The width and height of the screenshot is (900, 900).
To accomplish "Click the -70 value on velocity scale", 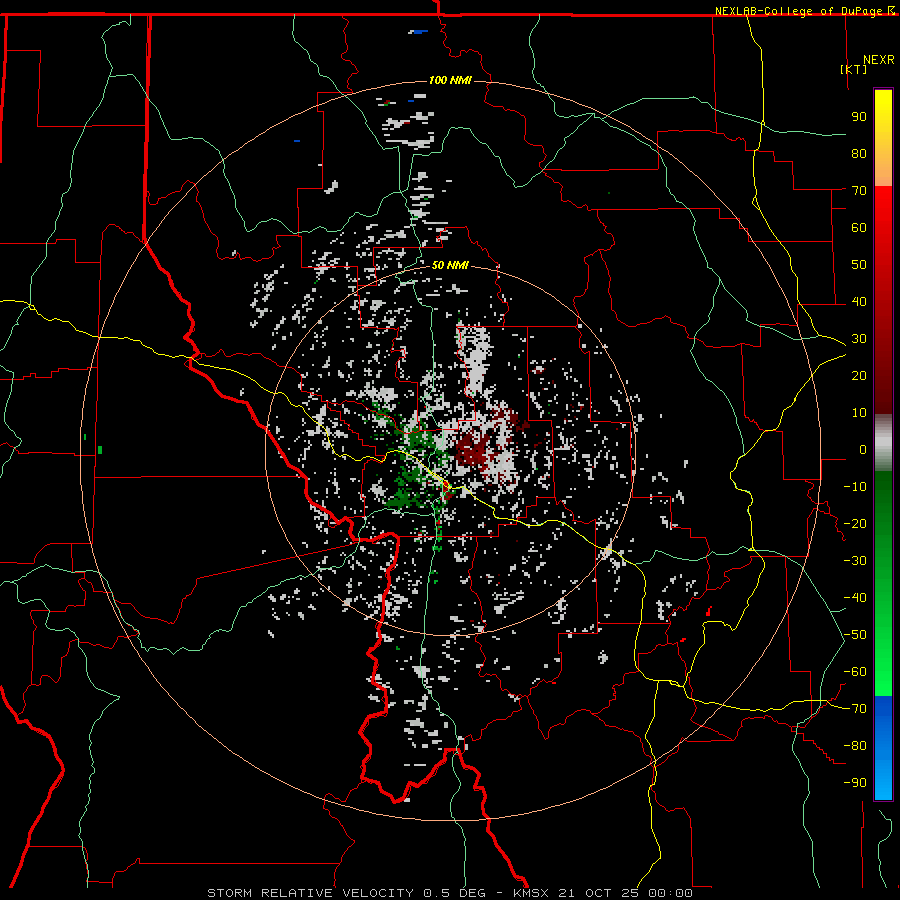I will [x=855, y=709].
